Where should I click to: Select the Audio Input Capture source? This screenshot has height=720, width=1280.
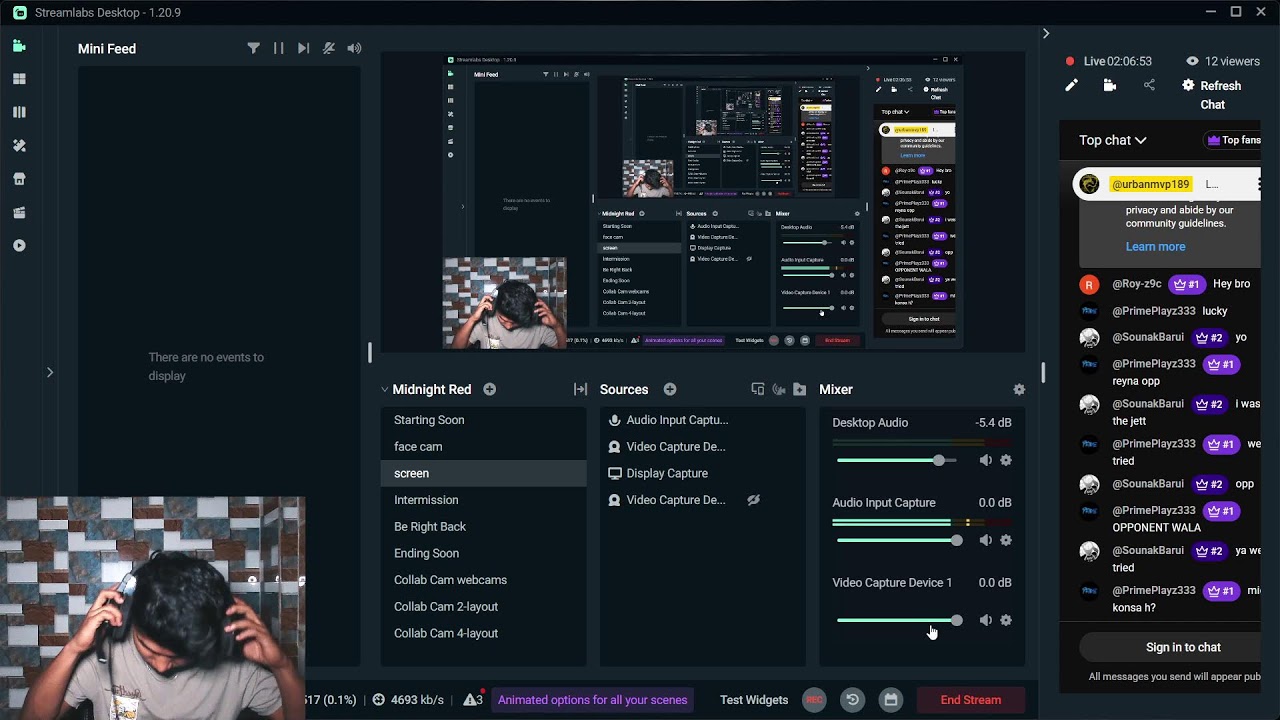point(702,420)
